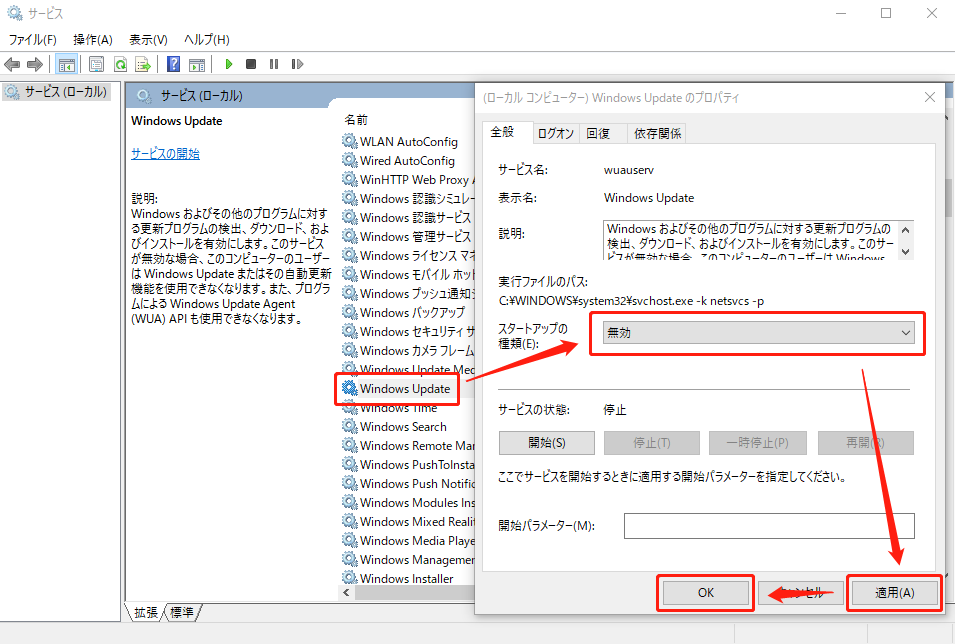Click the Back arrow in the toolbar
Viewport: 955px width, 644px height.
[12, 64]
